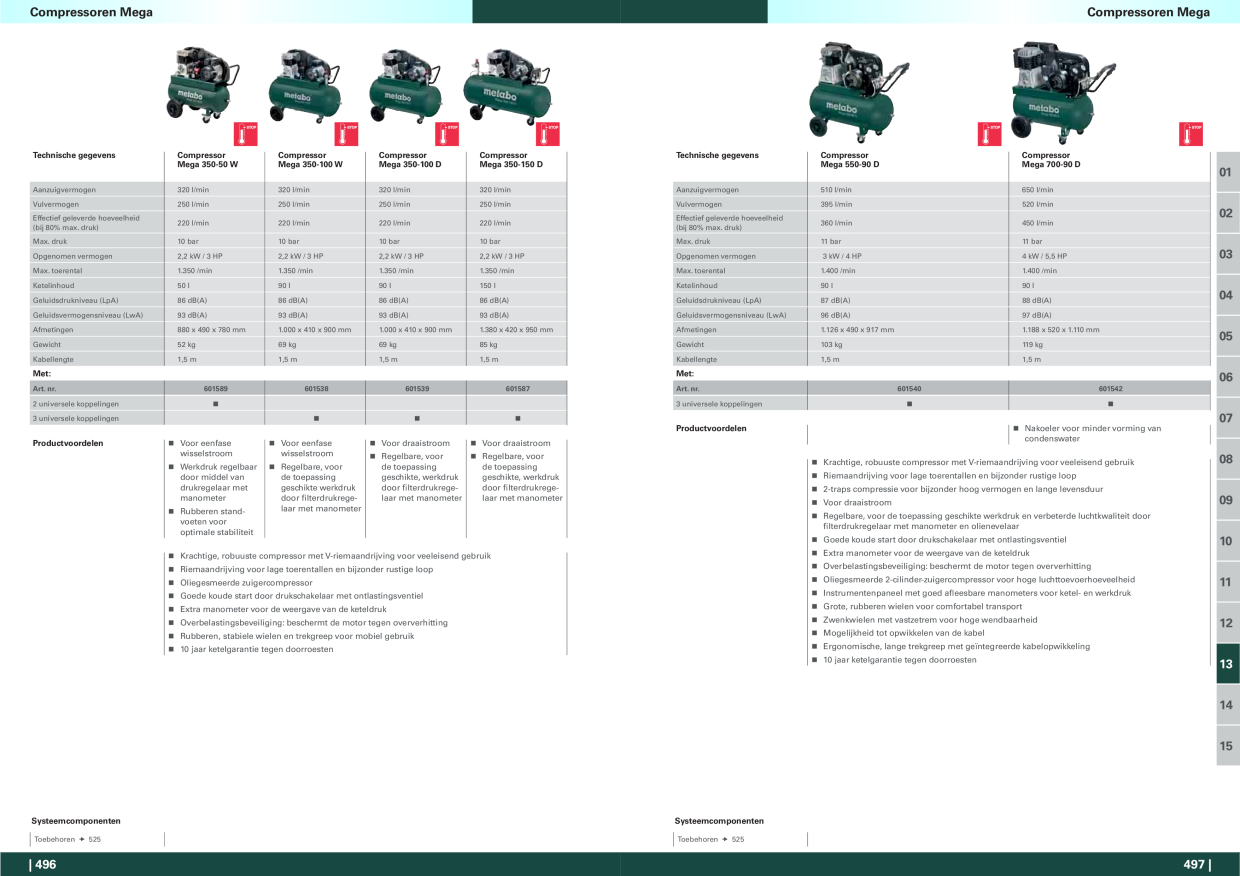Click power value '4 kW / 5,5 HP'
This screenshot has height=876, width=1240.
coord(1045,256)
